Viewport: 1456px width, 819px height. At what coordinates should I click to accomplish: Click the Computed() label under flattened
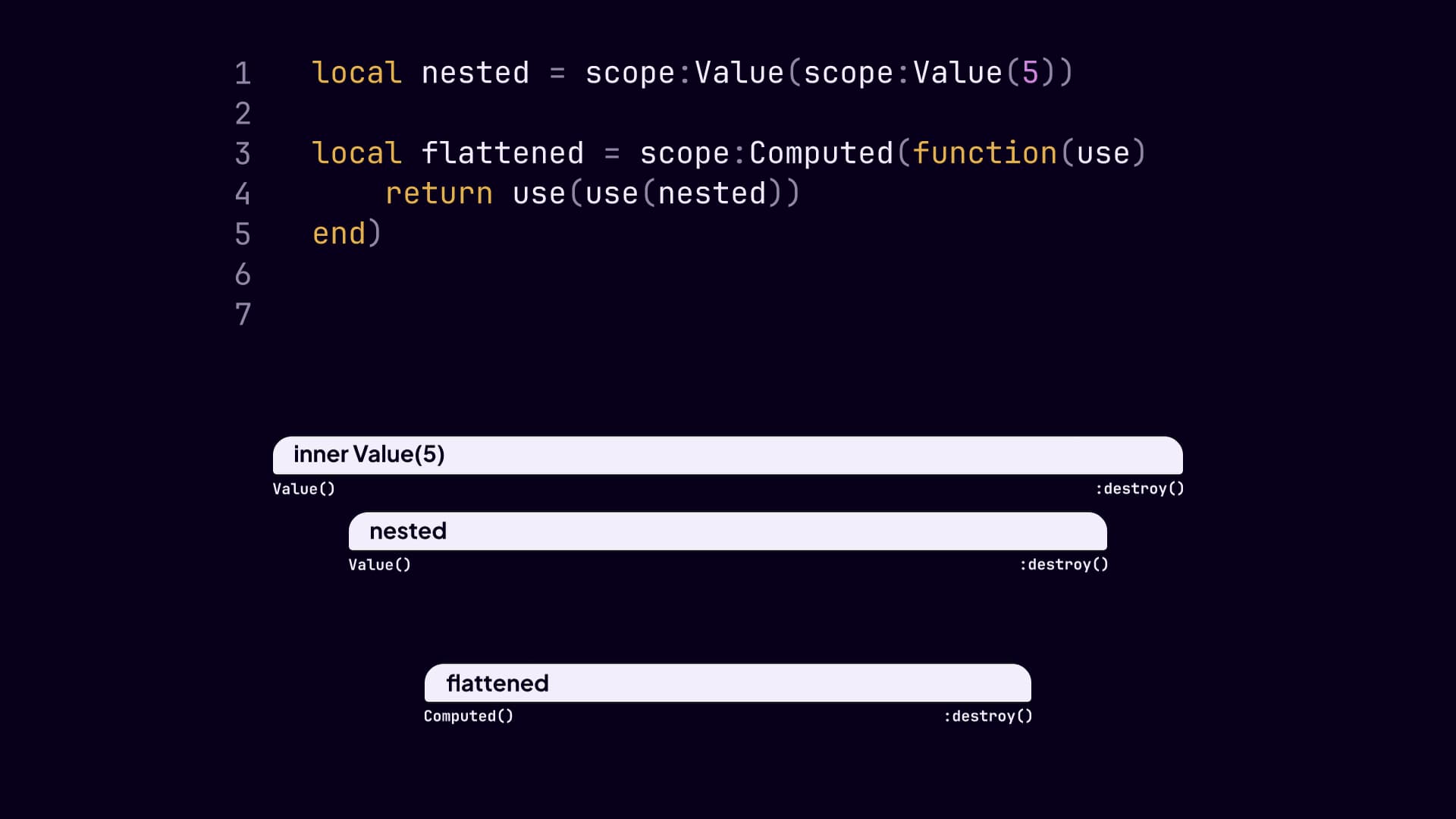tap(468, 715)
